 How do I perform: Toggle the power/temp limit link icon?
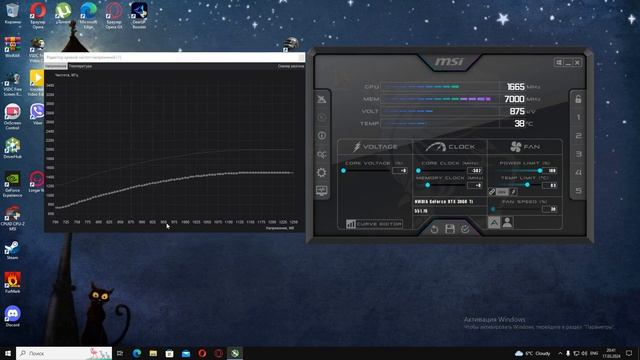(x=492, y=192)
